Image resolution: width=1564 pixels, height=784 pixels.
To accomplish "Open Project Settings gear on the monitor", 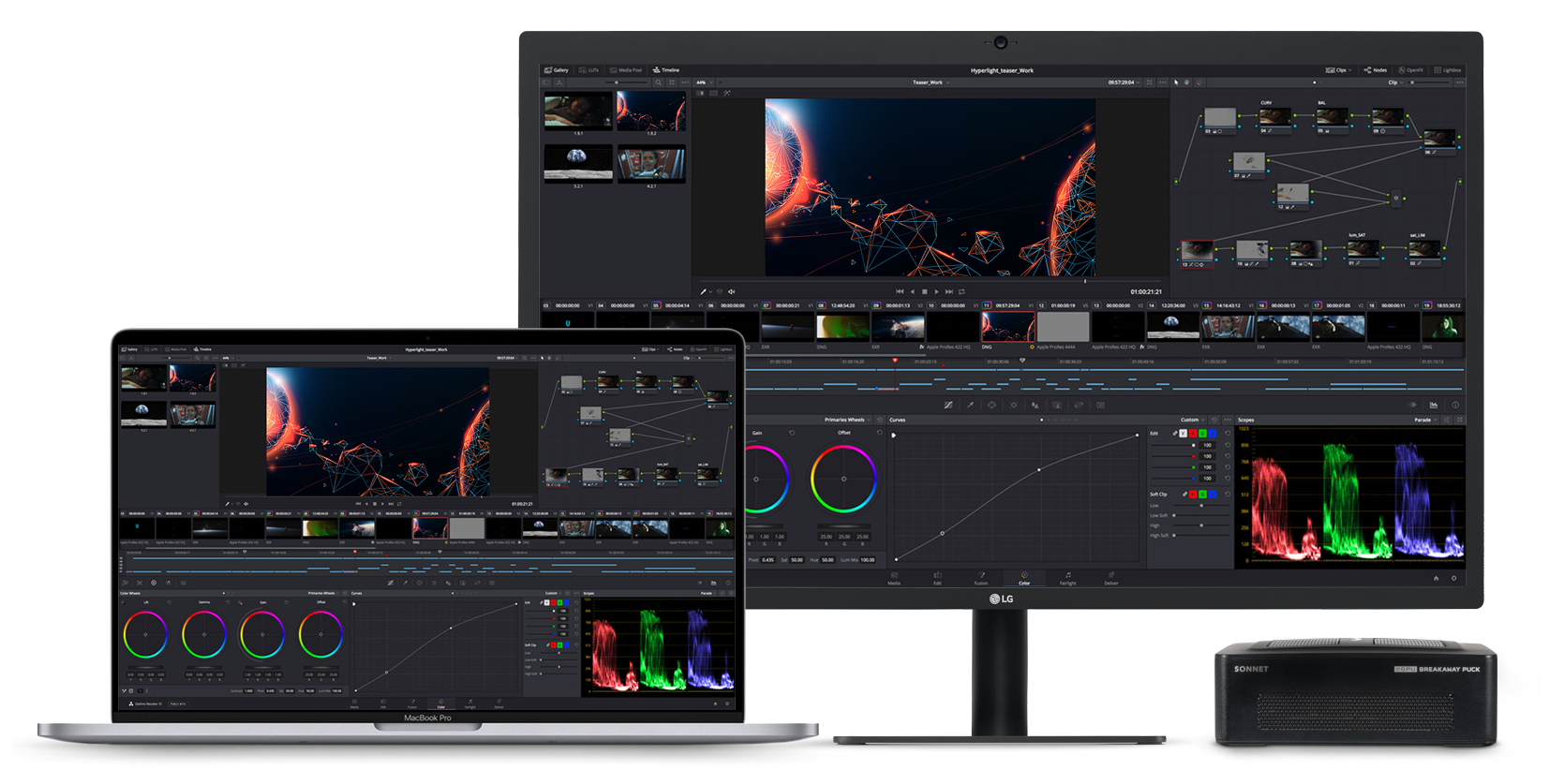I will point(1453,578).
